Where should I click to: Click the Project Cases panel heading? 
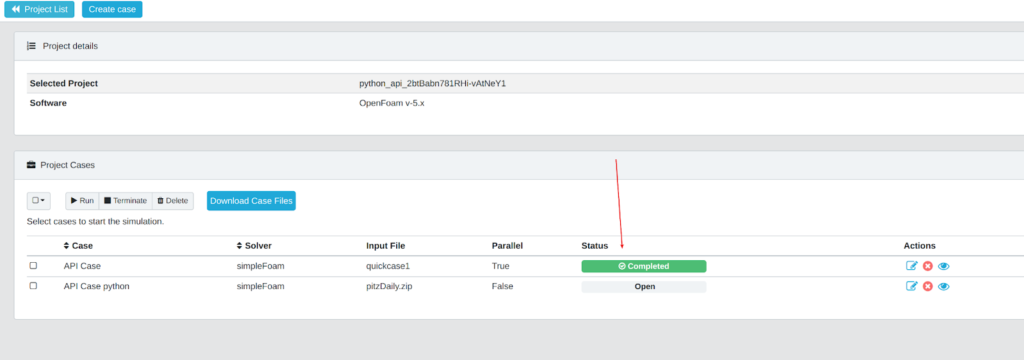[68, 165]
